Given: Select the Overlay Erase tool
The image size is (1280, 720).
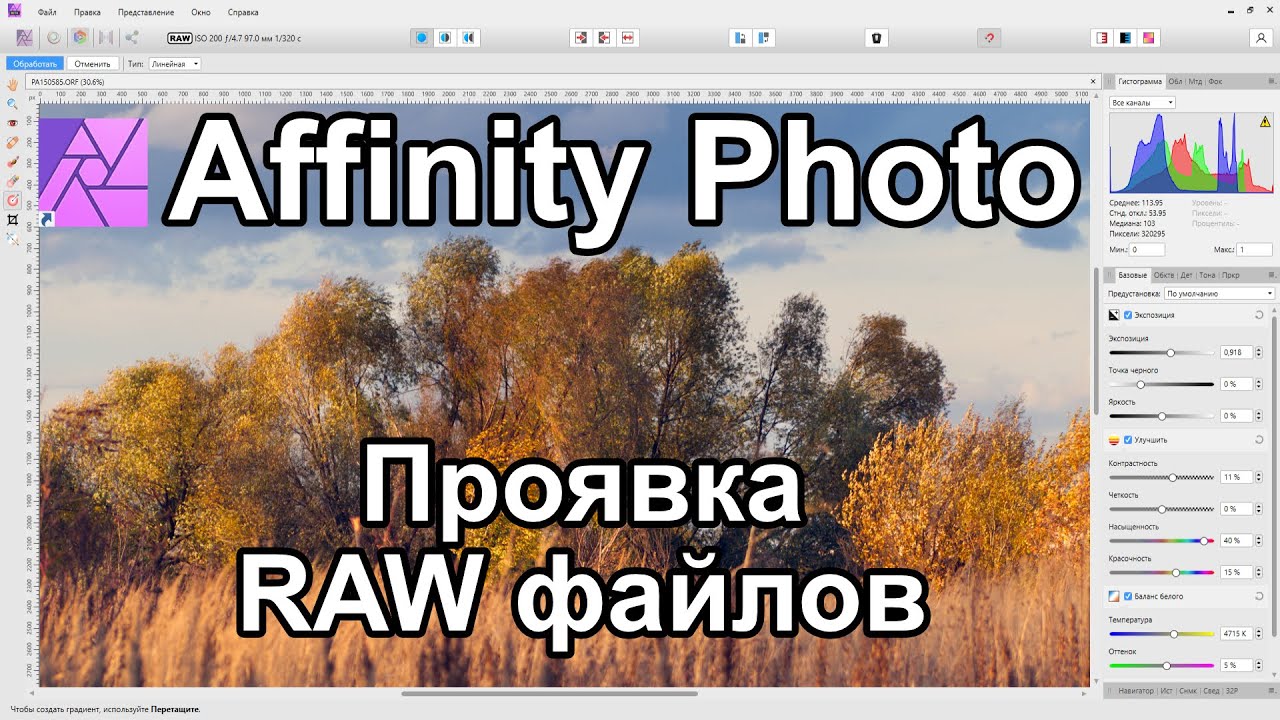Looking at the screenshot, I should pos(13,180).
